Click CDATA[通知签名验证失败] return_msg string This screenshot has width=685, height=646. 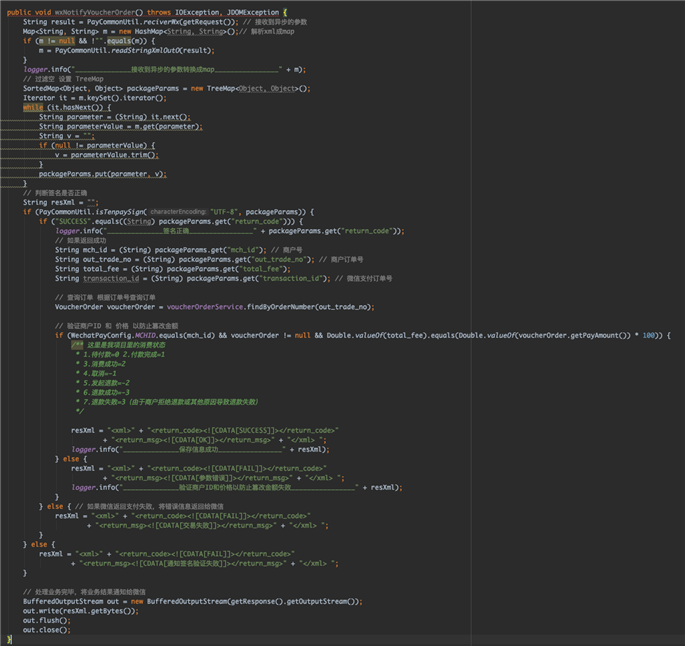pyautogui.click(x=186, y=563)
